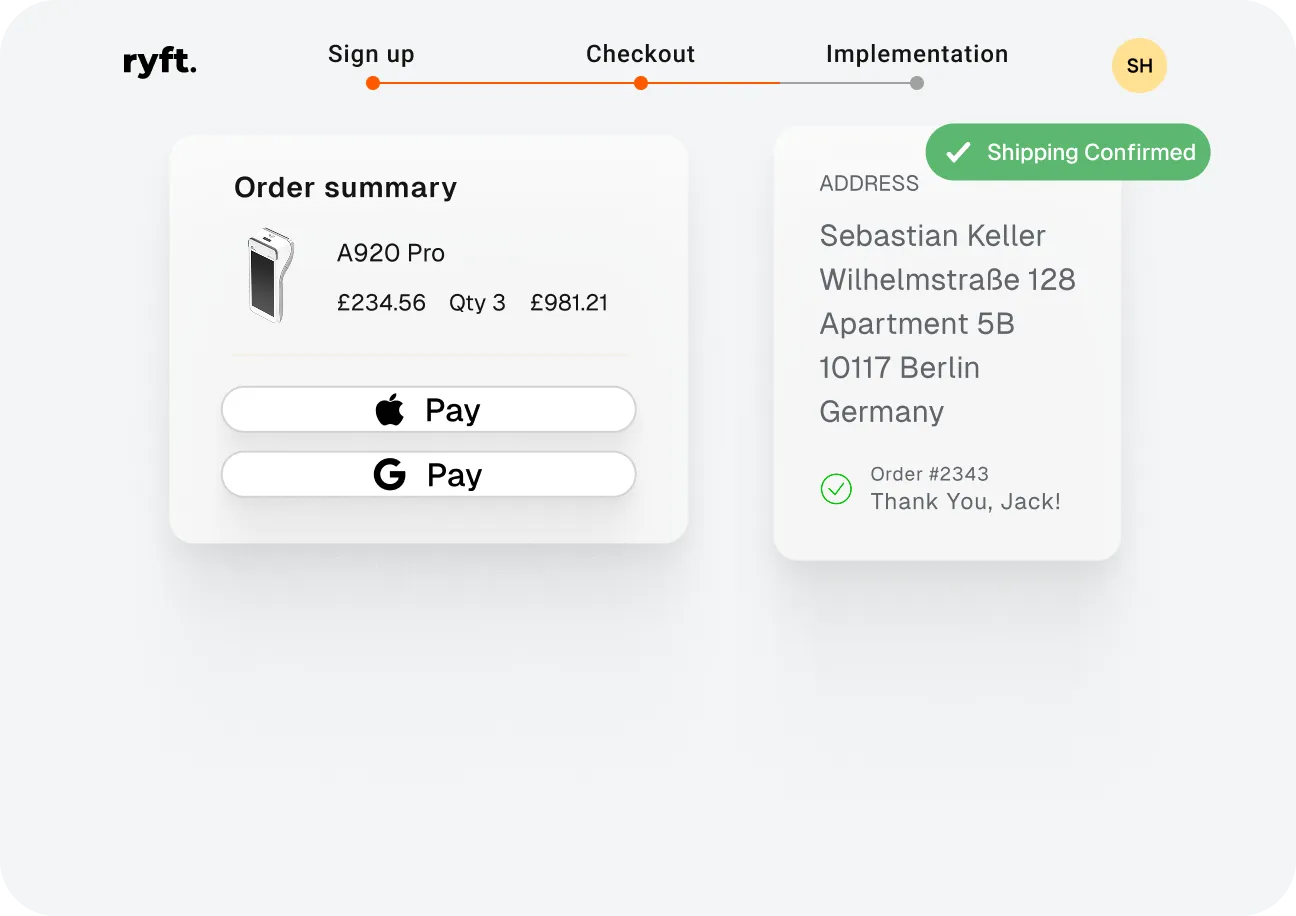Click the A920 Pro terminal image
This screenshot has width=1296, height=916.
(x=268, y=275)
